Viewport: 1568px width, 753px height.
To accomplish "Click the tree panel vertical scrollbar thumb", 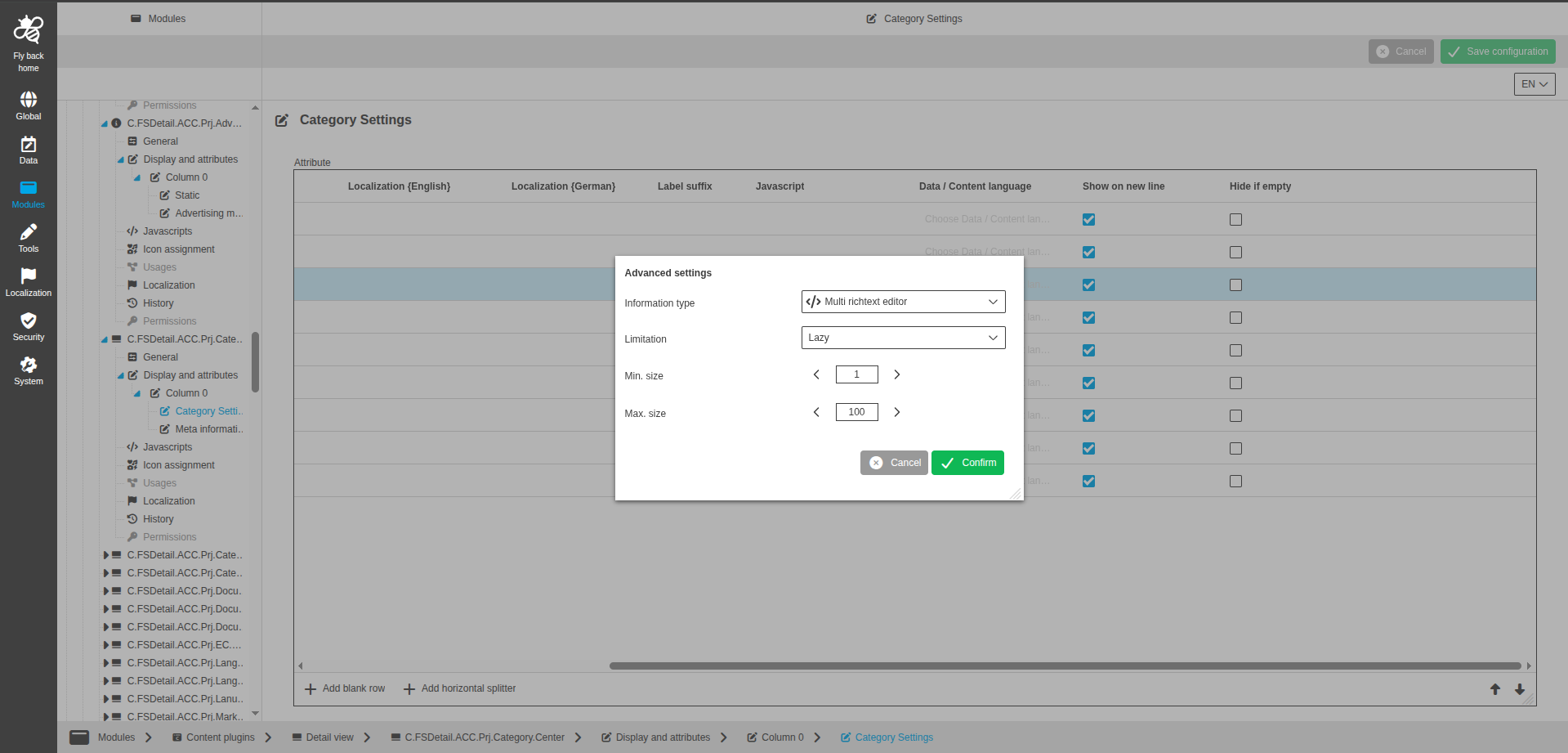I will (x=256, y=361).
